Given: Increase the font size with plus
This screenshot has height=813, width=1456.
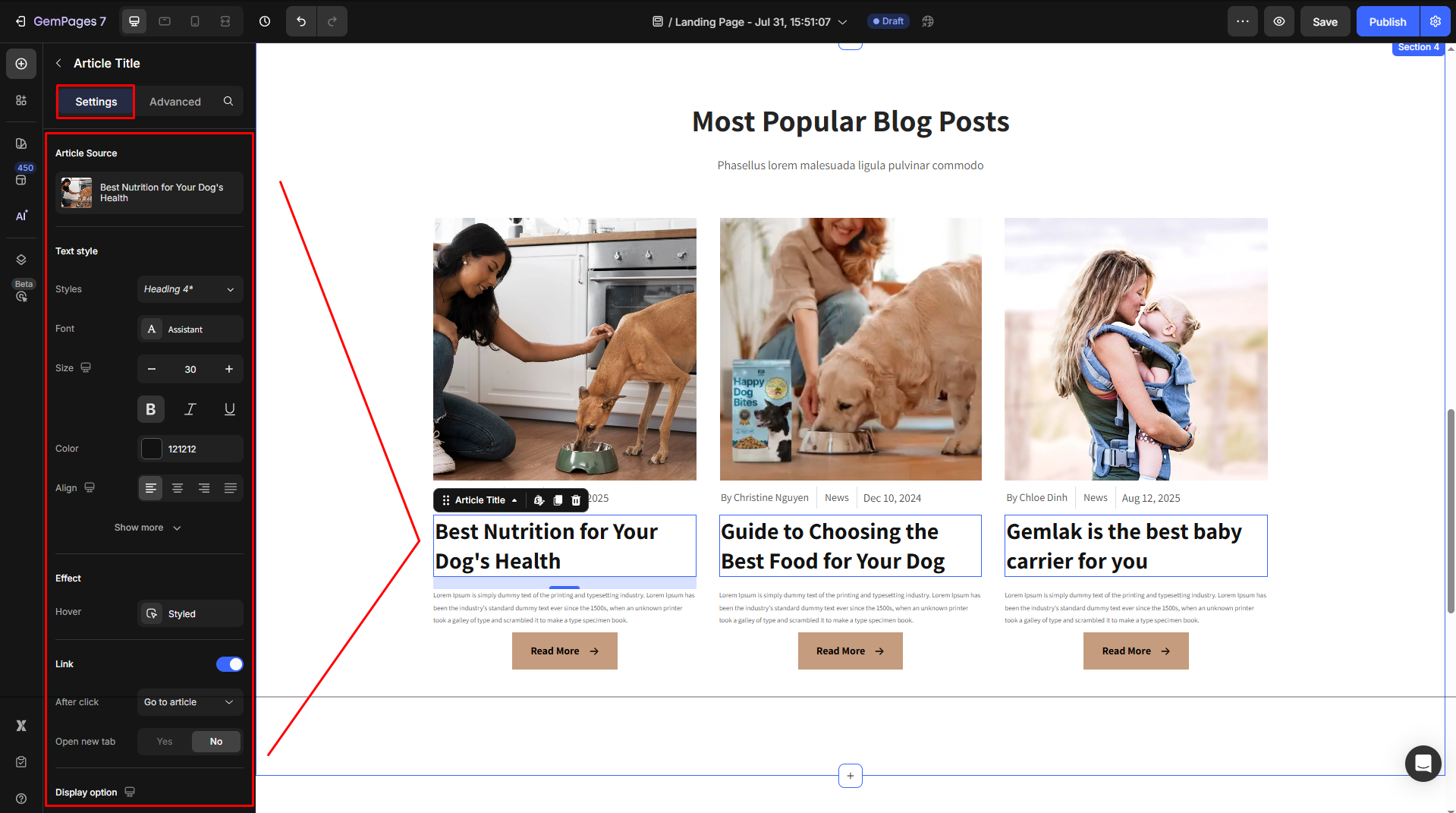Looking at the screenshot, I should (229, 369).
